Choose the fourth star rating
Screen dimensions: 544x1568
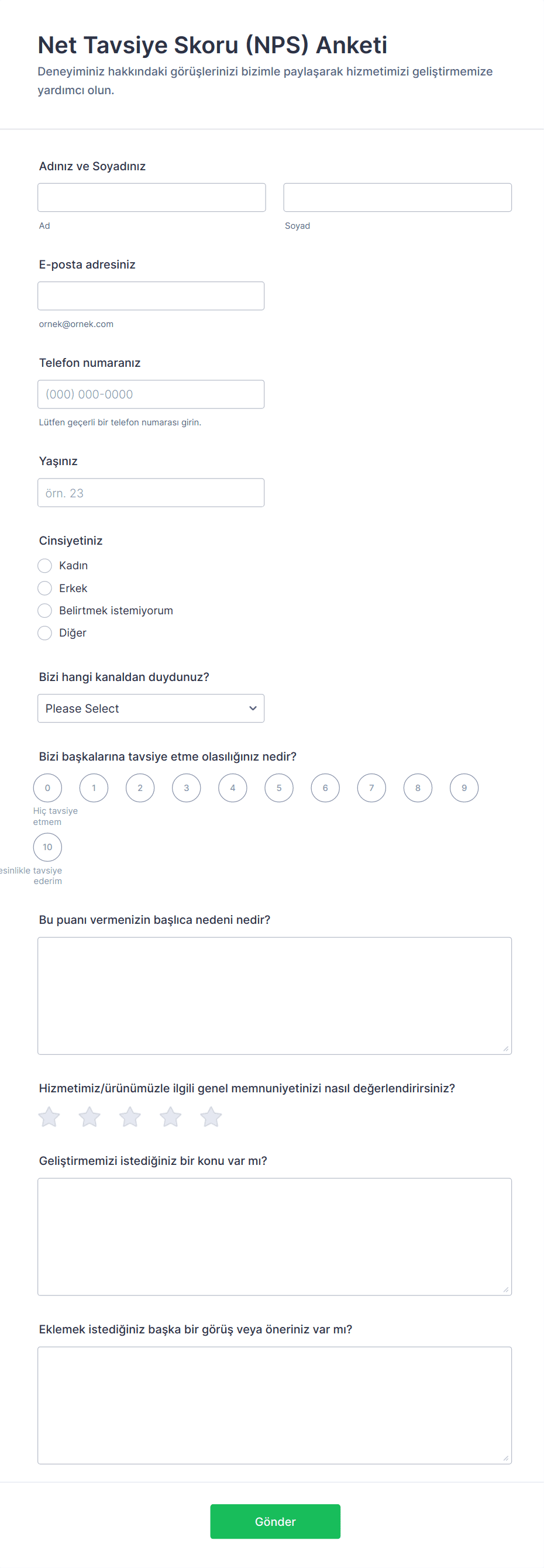coord(170,1116)
